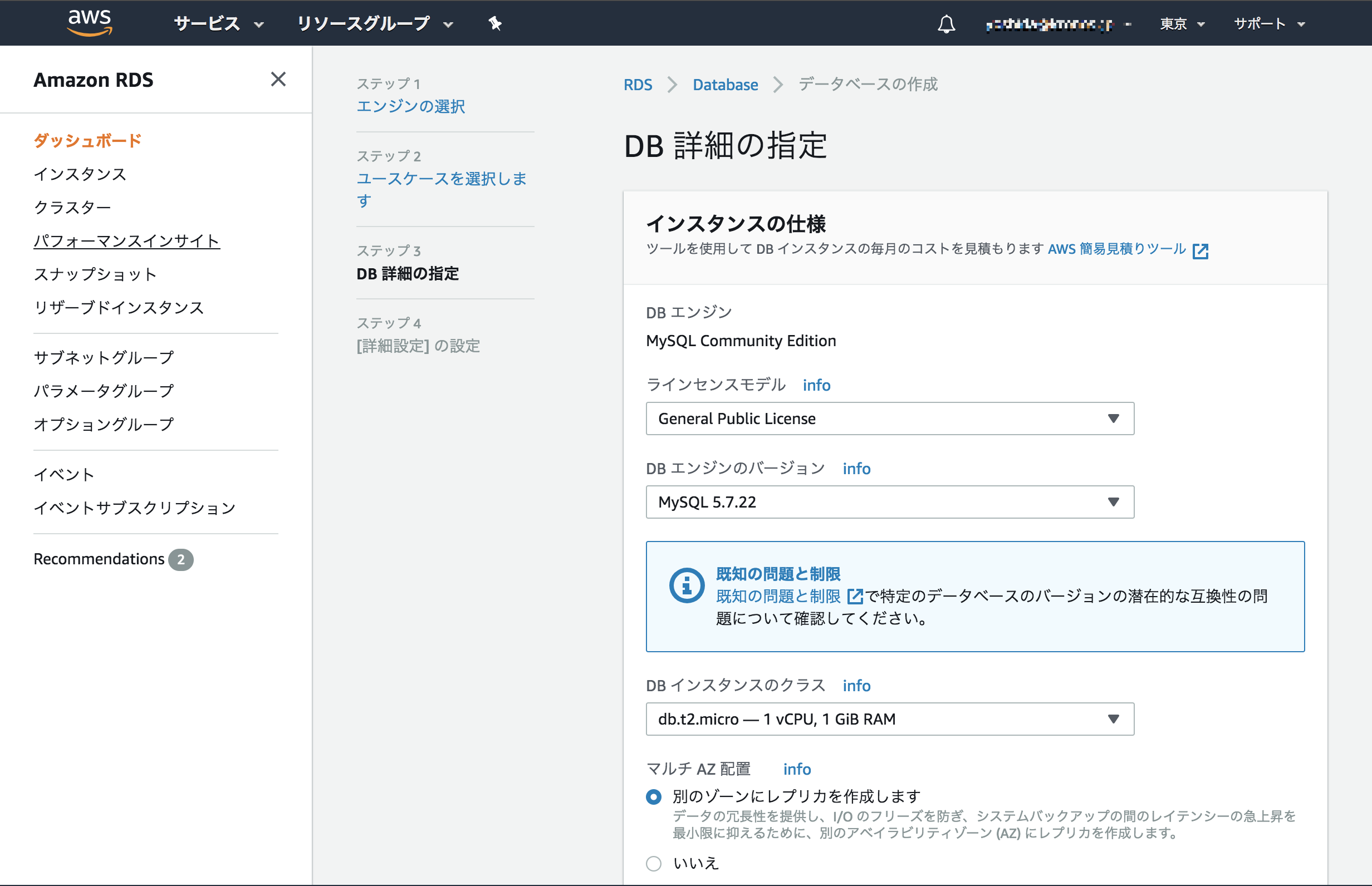Expand the ライセンスモデル dropdown
Viewport: 1372px width, 886px height.
890,419
